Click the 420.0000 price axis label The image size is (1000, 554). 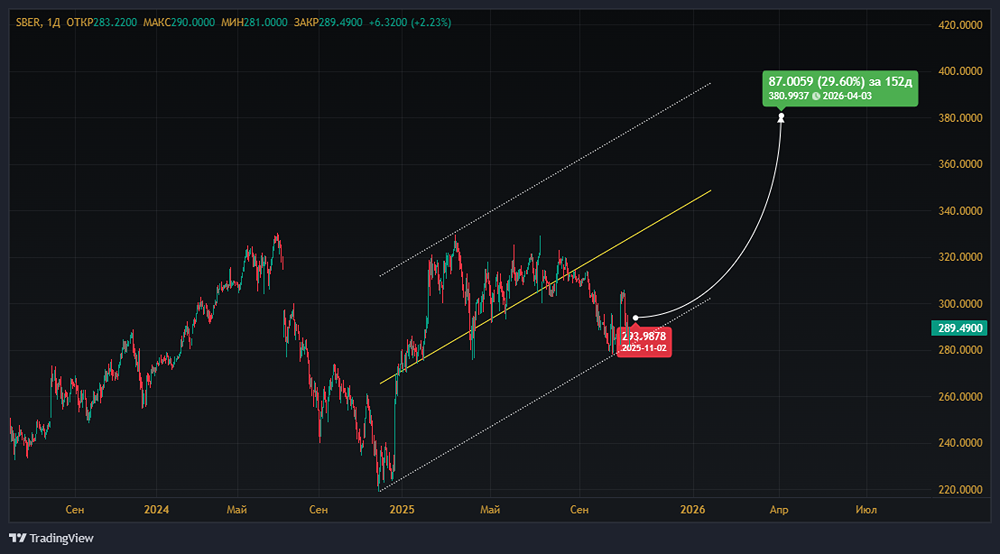point(960,25)
